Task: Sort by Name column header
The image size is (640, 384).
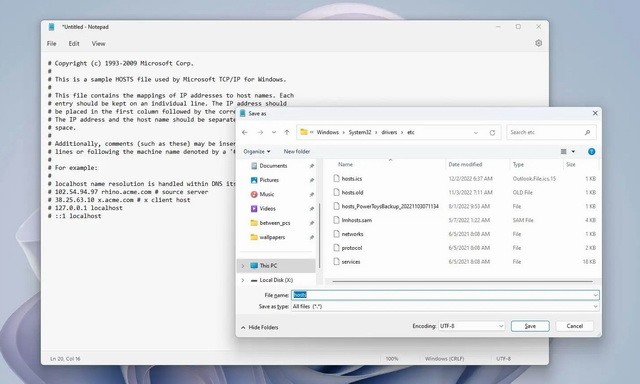Action: click(345, 164)
